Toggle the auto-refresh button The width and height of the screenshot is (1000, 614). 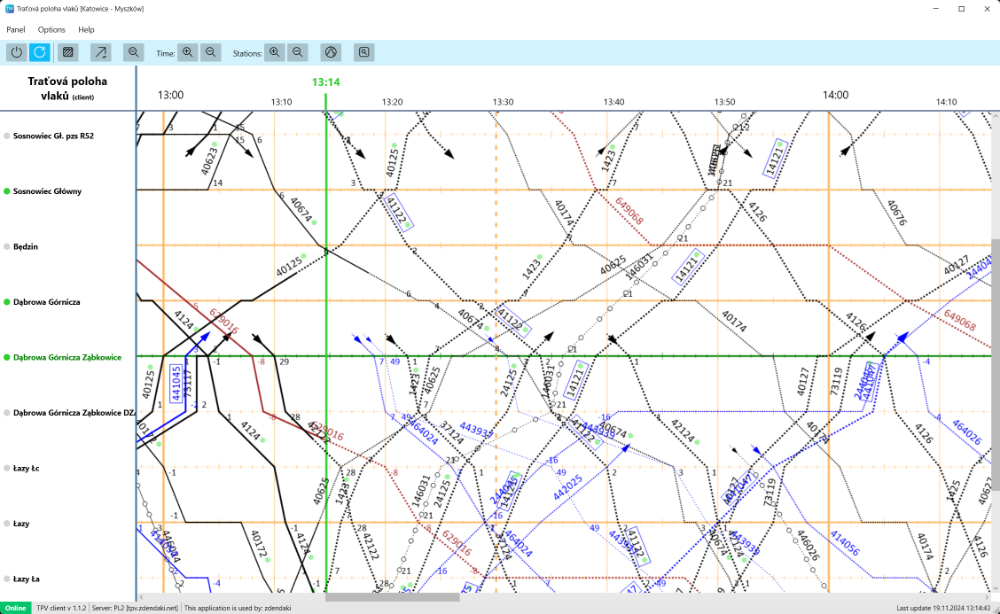pyautogui.click(x=39, y=52)
